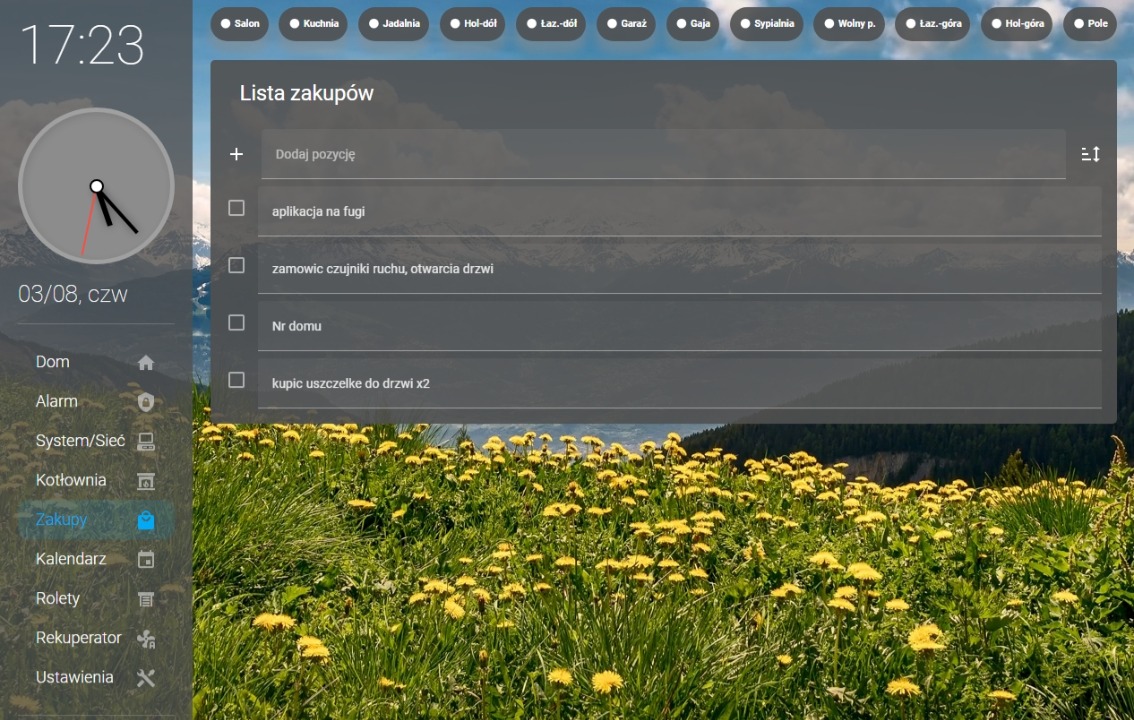
Task: Toggle the Wolny p. room chip
Action: [x=849, y=24]
